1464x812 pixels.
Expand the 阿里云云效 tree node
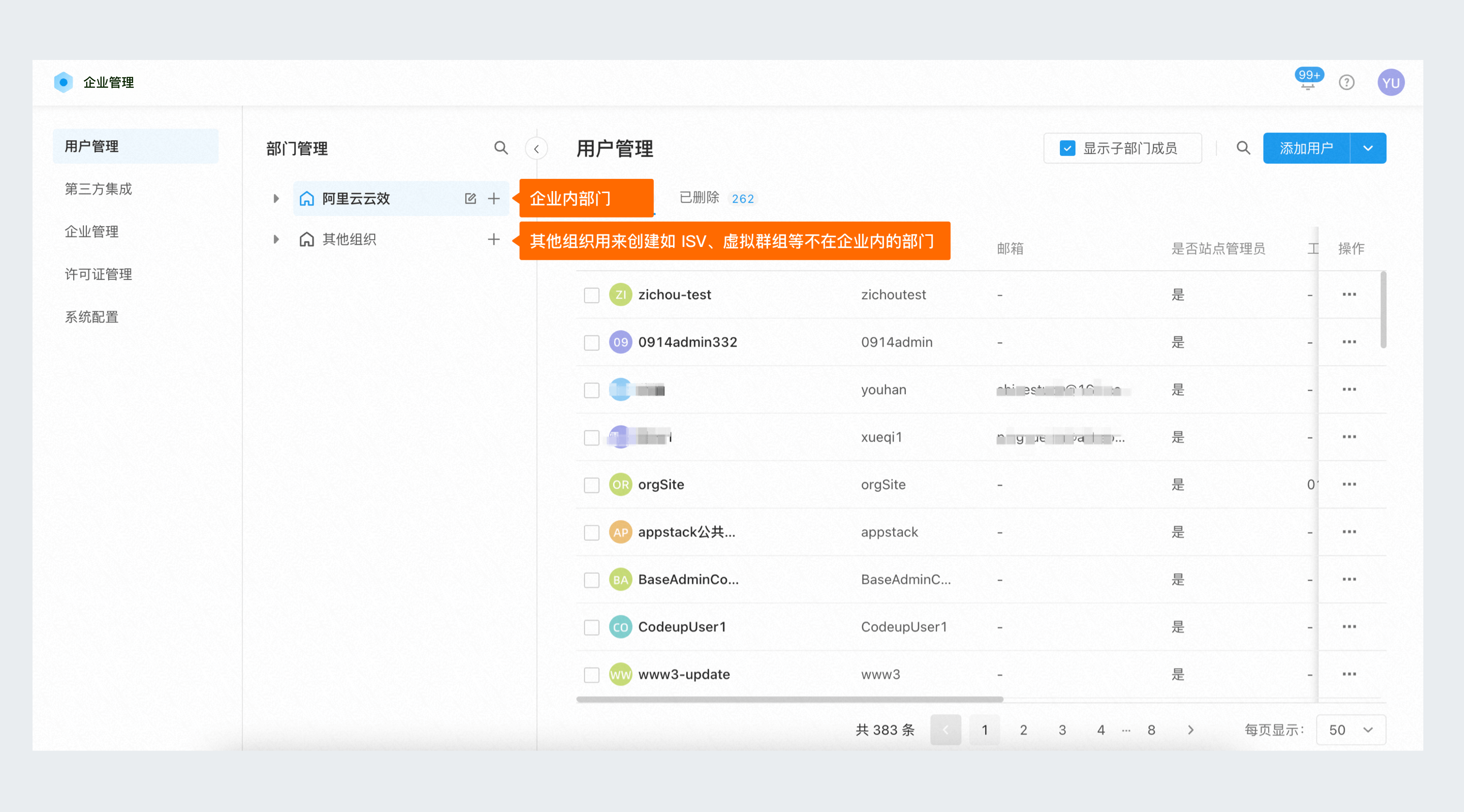(276, 198)
